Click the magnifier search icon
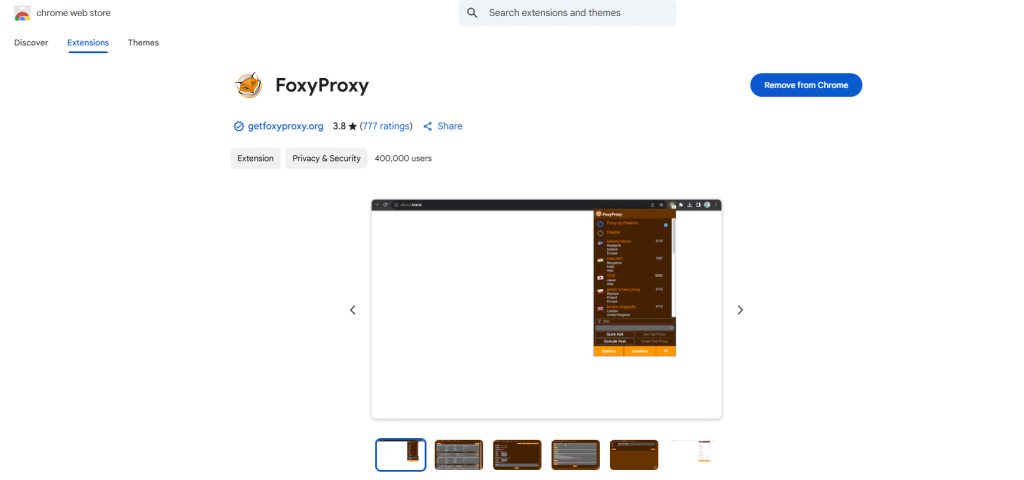This screenshot has width=1024, height=480. click(473, 13)
